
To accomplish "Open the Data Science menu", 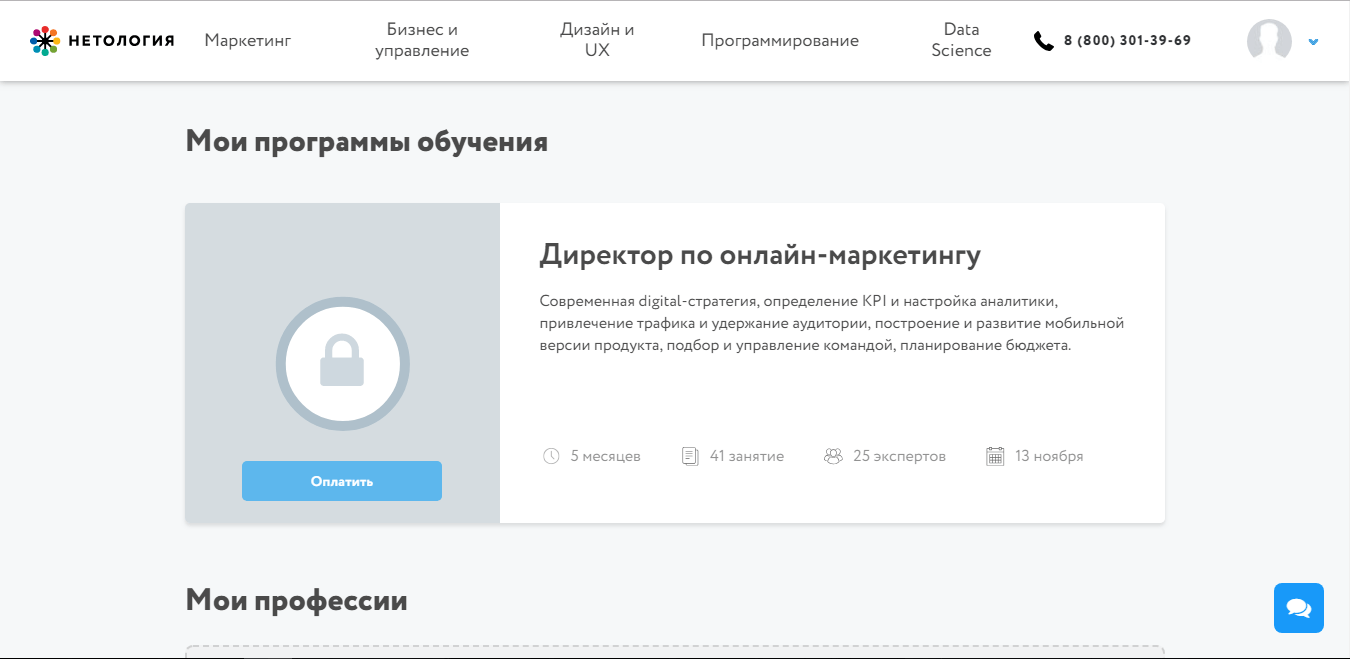I will point(961,40).
